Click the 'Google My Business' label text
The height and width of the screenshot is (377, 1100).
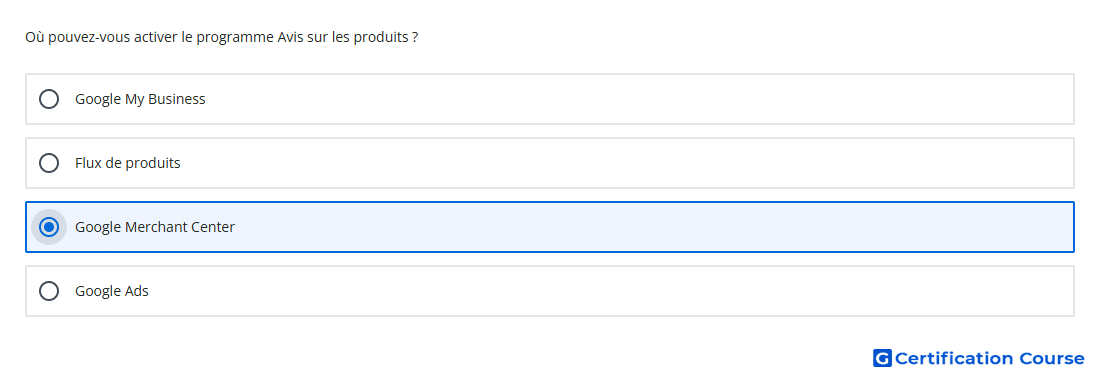pyautogui.click(x=140, y=99)
